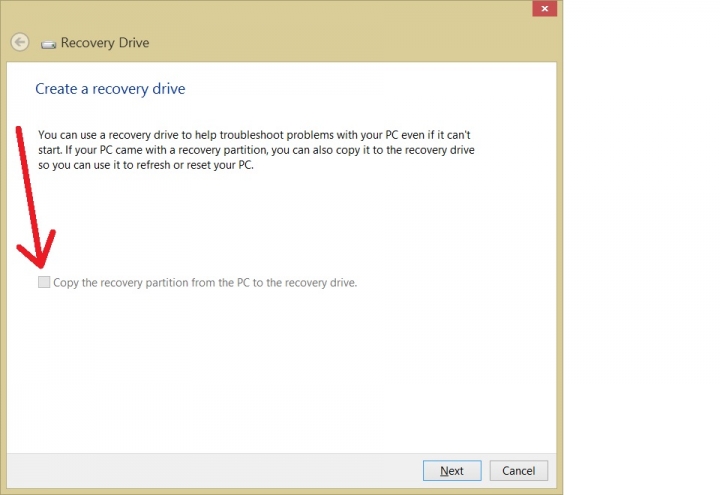Click the red arrowhead above the checkbox
Viewport: 720px width, 495px height.
pos(37,250)
